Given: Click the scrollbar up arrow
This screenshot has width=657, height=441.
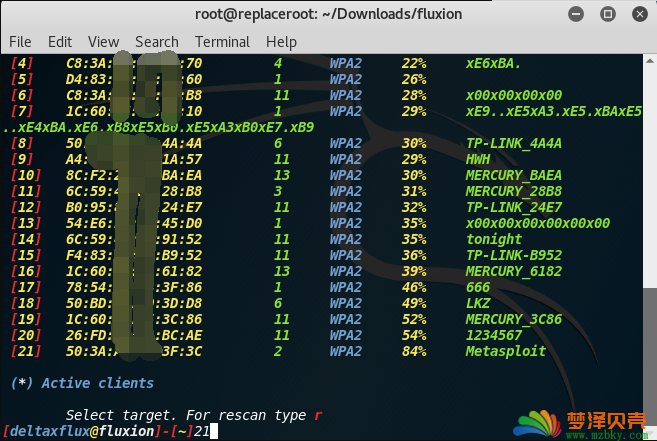Looking at the screenshot, I should pos(650,61).
